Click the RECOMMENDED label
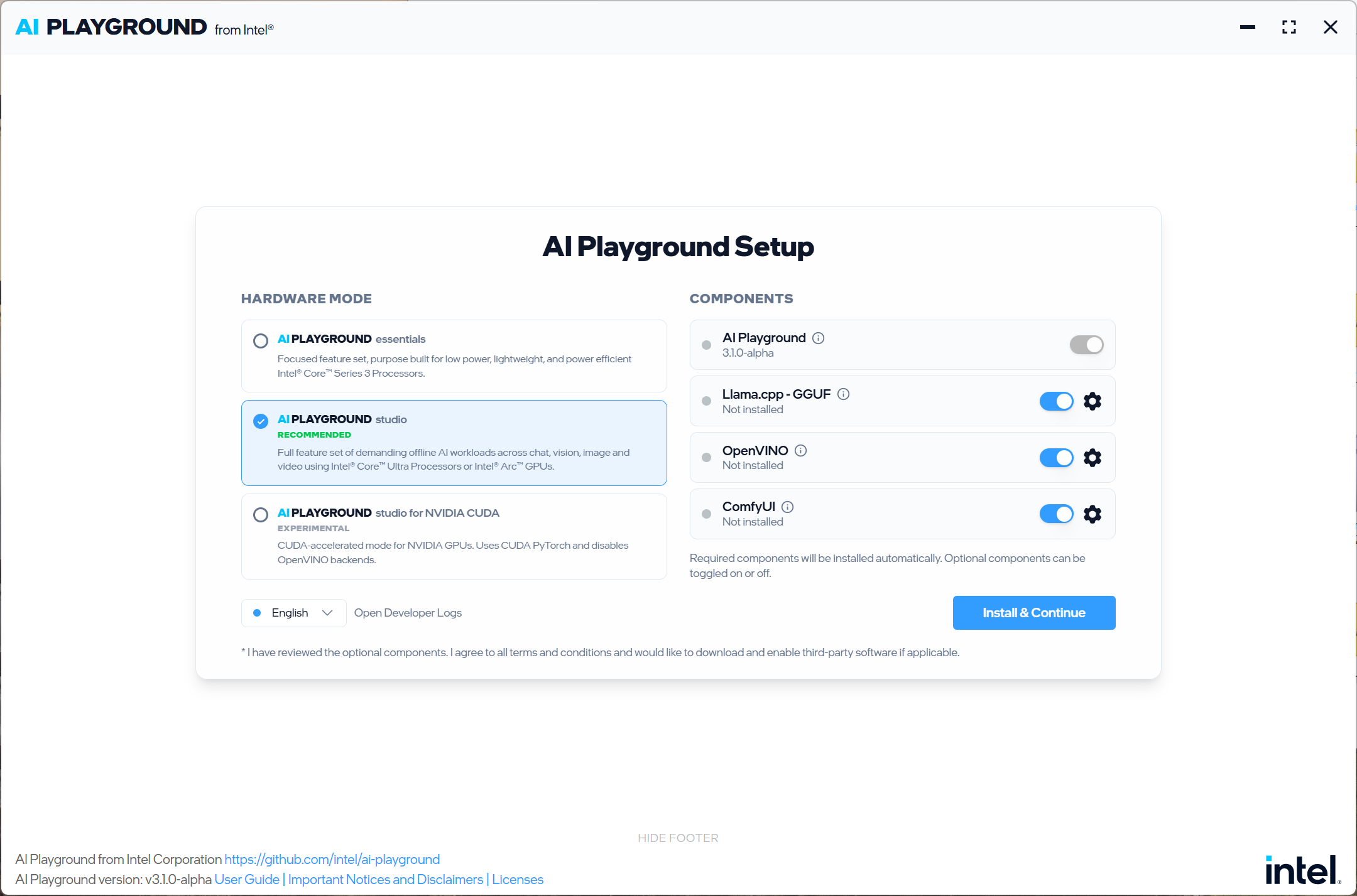 click(x=314, y=435)
